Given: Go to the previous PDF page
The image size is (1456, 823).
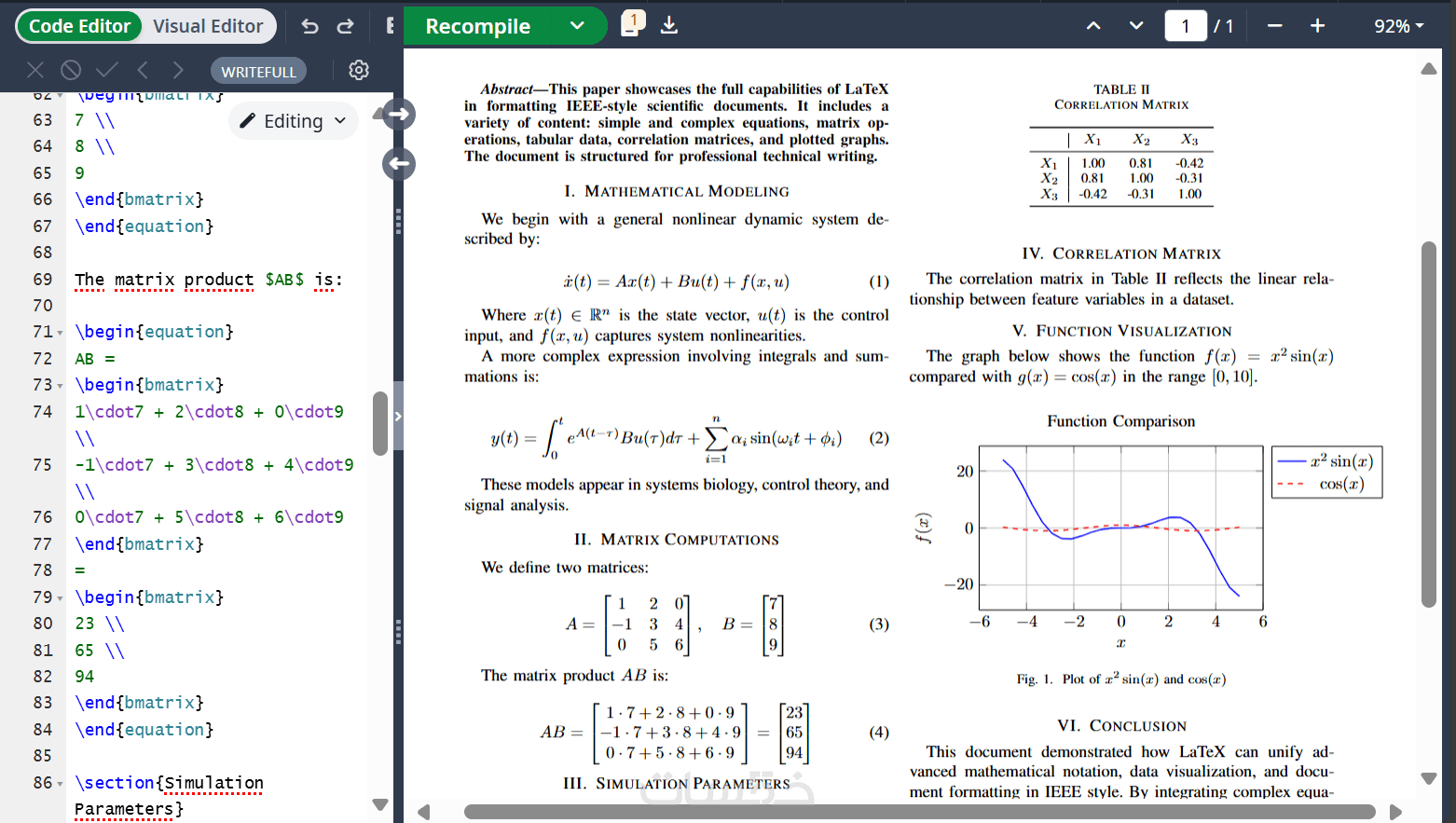Looking at the screenshot, I should point(1093,26).
